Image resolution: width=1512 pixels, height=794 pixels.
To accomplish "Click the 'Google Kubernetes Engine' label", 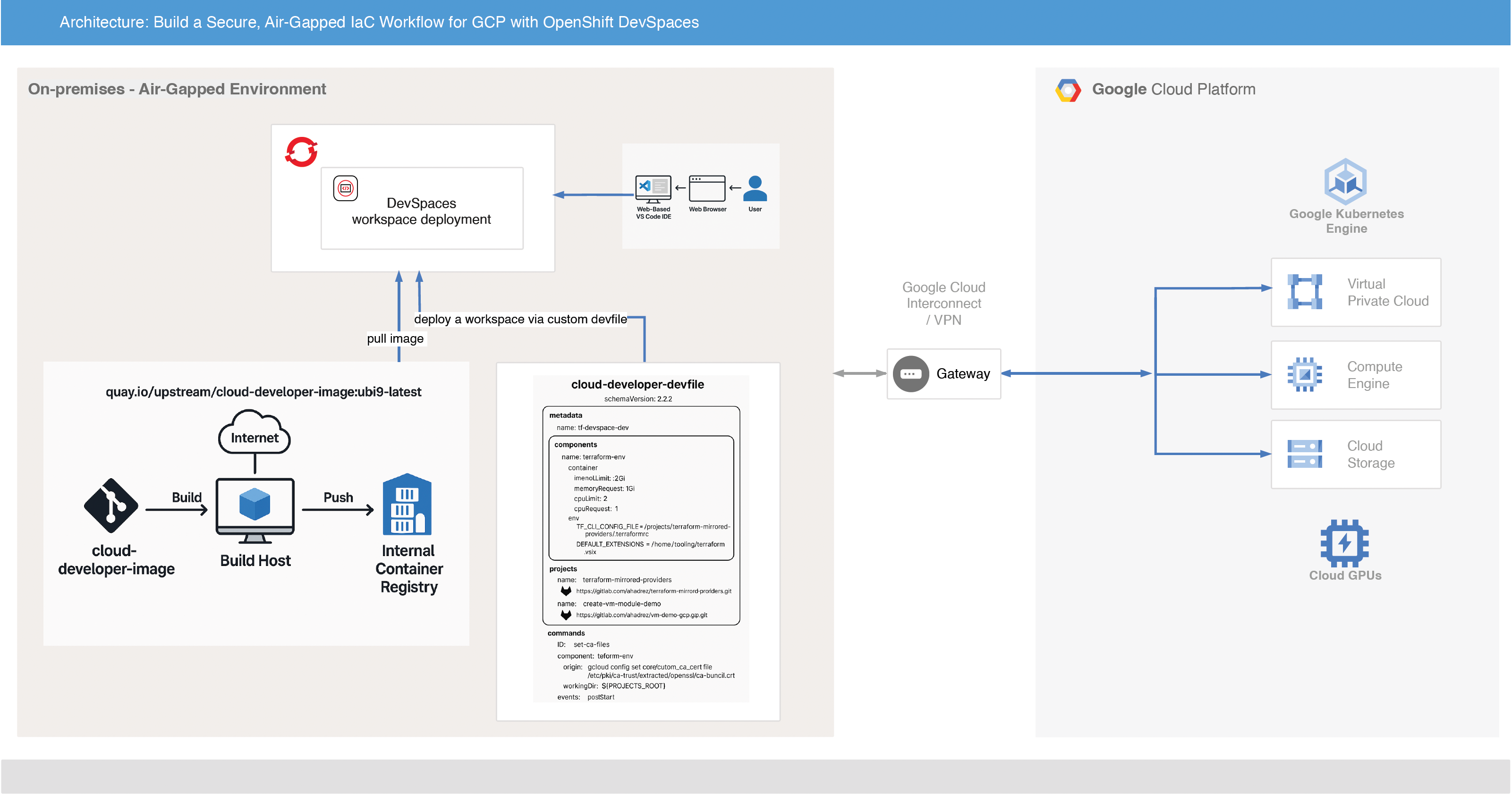I will click(1346, 221).
